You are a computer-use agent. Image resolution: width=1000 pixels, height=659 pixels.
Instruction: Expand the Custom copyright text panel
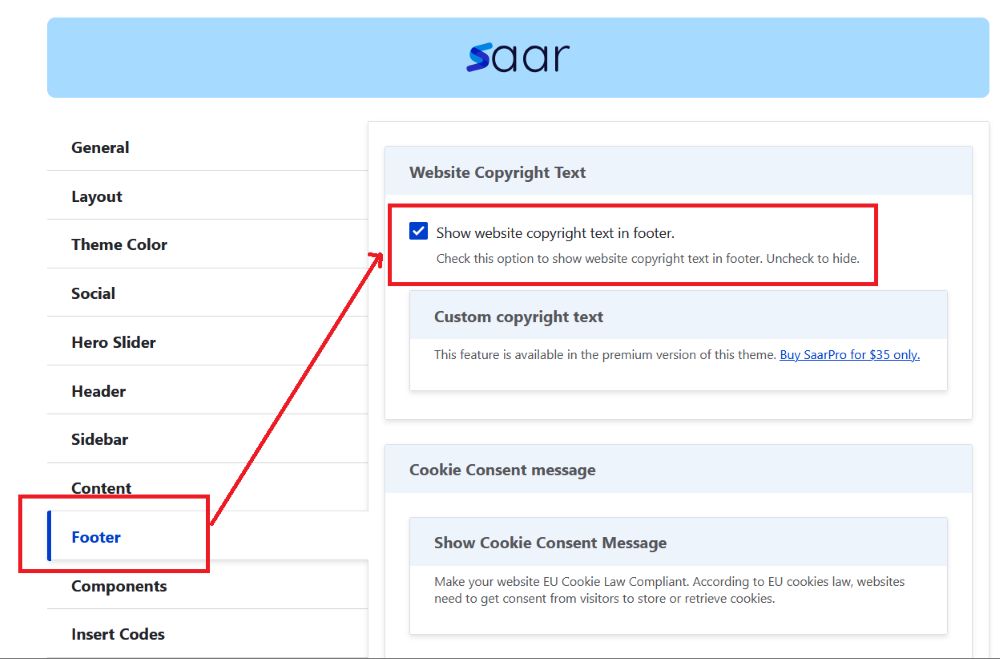point(518,316)
